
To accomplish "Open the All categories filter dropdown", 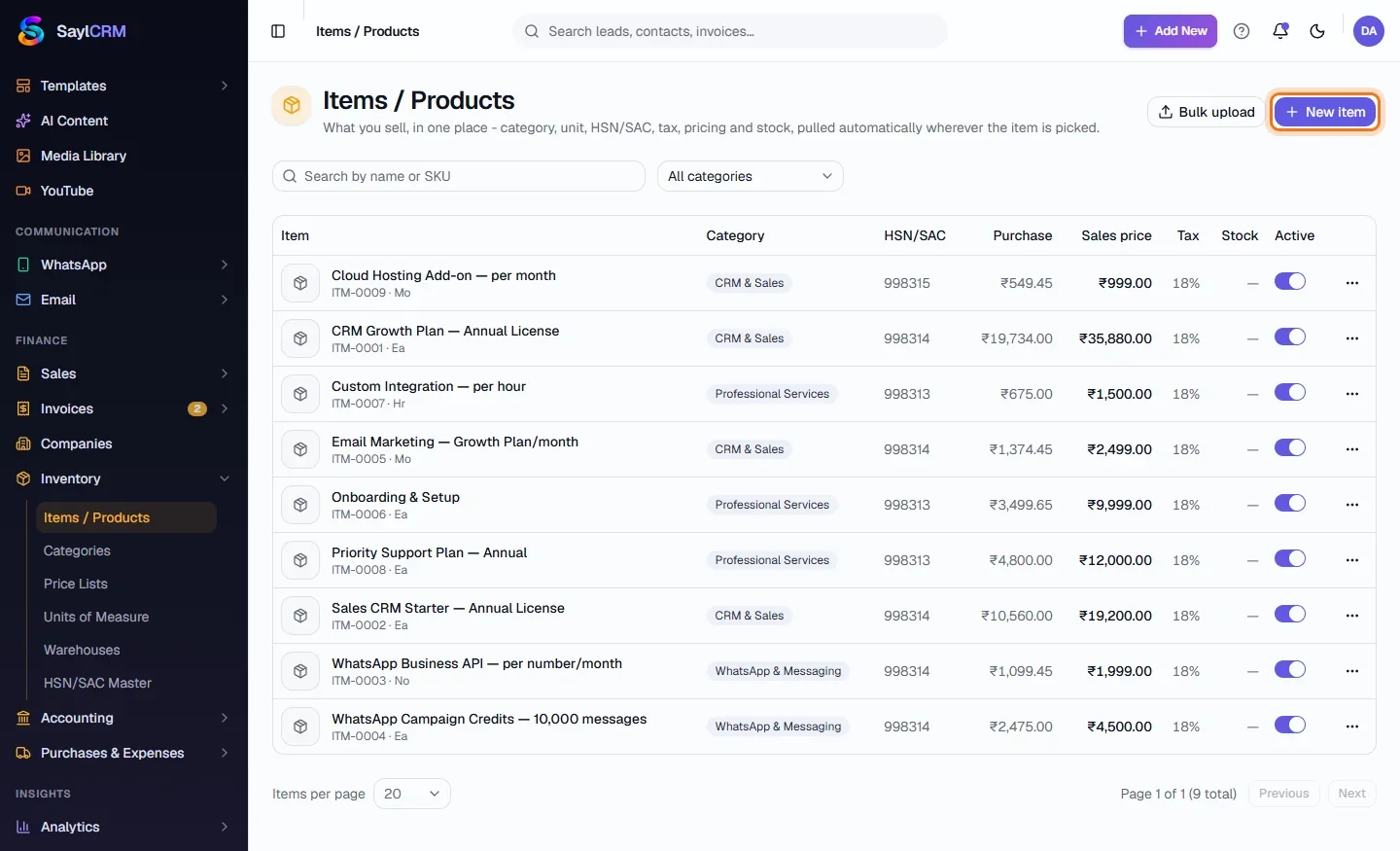I will click(751, 176).
